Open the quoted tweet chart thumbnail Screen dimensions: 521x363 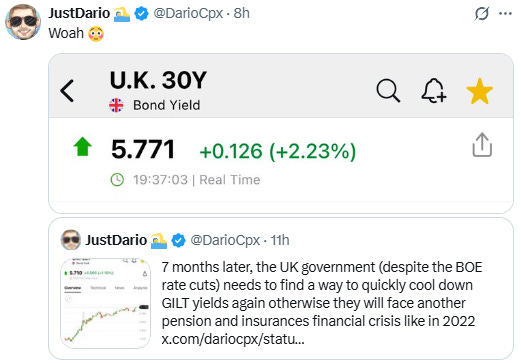click(x=105, y=303)
